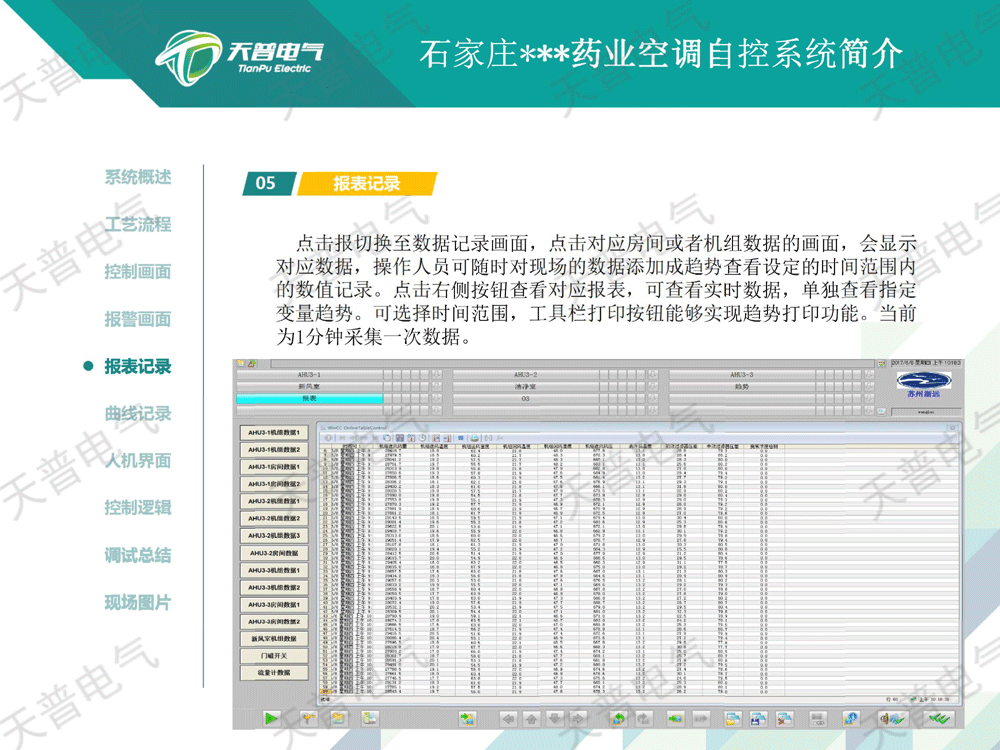Click the green double-check acknowledge icon
Viewport: 1000px width, 750px height.
[939, 719]
